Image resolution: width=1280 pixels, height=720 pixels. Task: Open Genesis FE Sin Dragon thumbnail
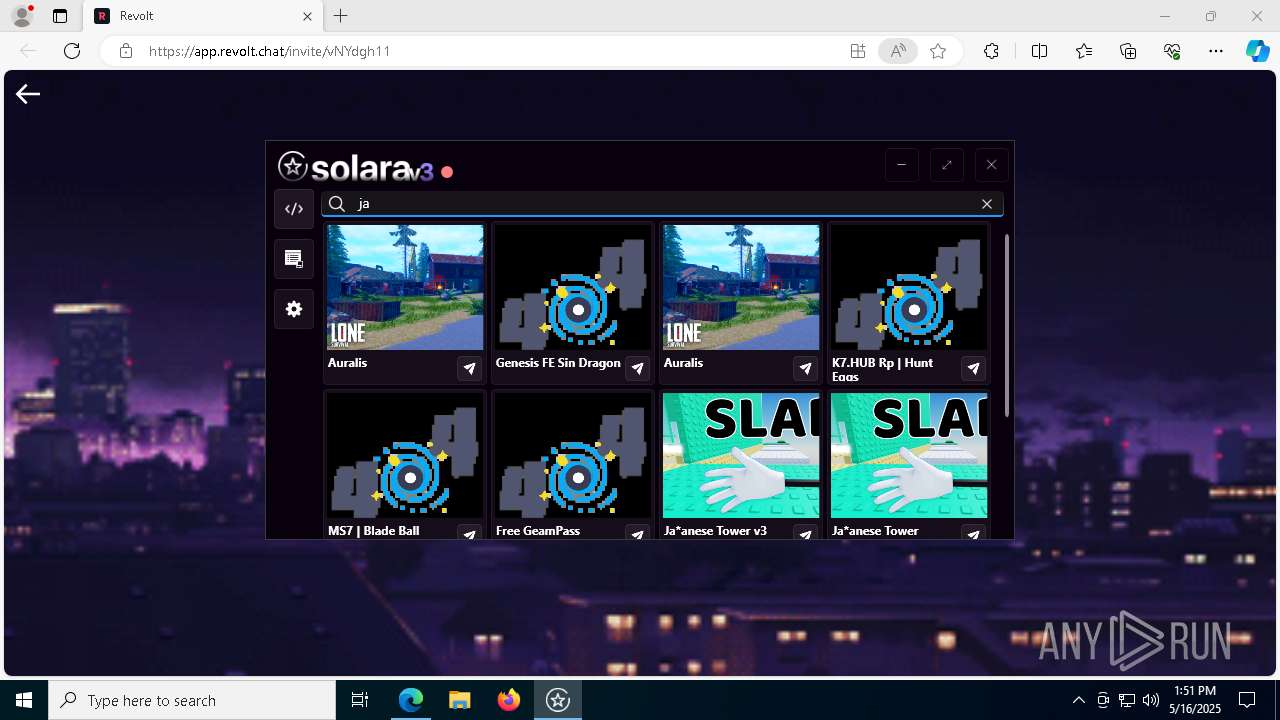click(x=573, y=287)
